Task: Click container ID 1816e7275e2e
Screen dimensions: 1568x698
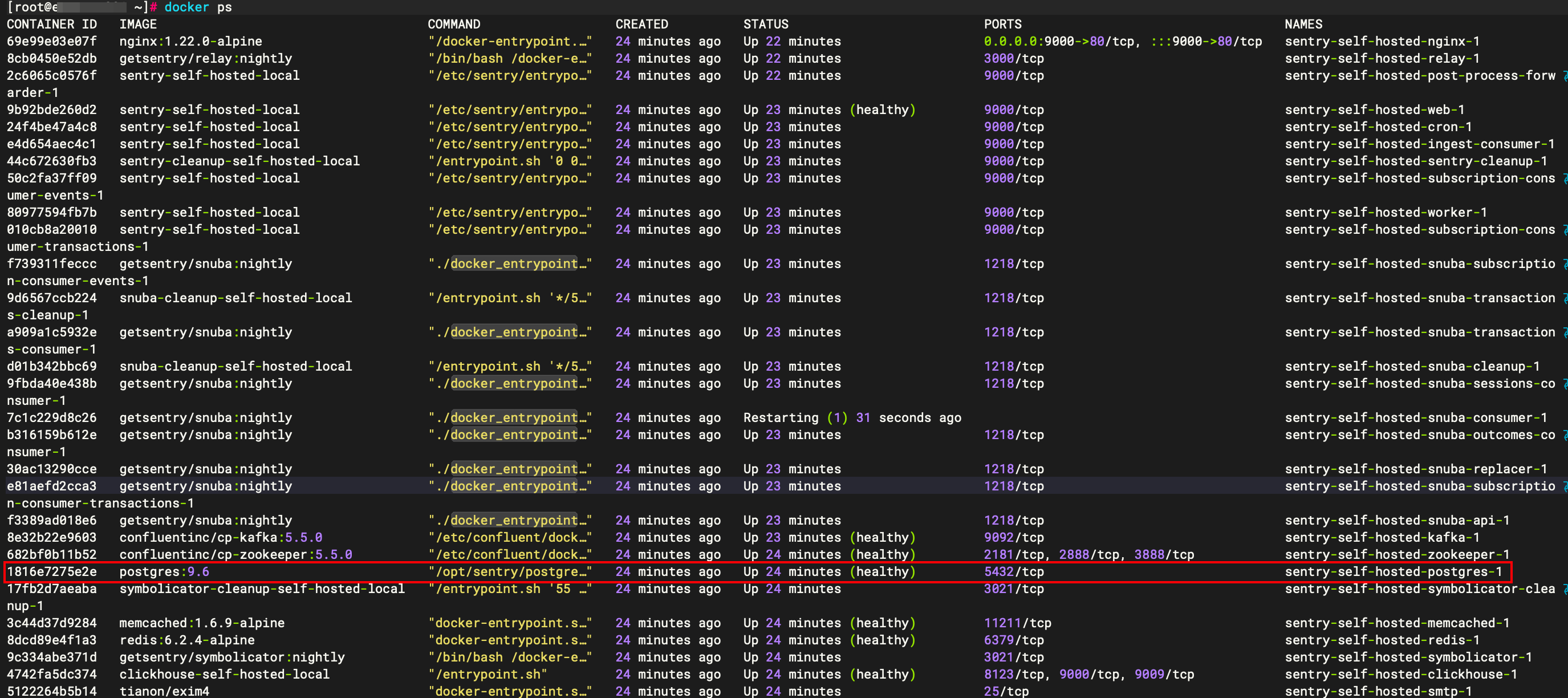Action: tap(52, 571)
